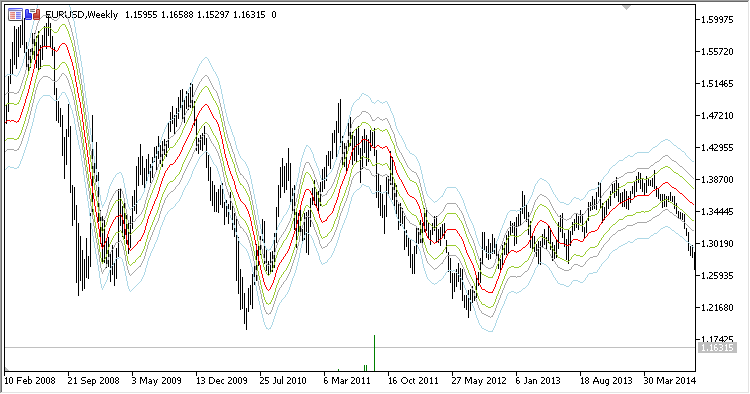The width and height of the screenshot is (750, 394).
Task: Click the 1.59975 price scale label
Action: 717,20
